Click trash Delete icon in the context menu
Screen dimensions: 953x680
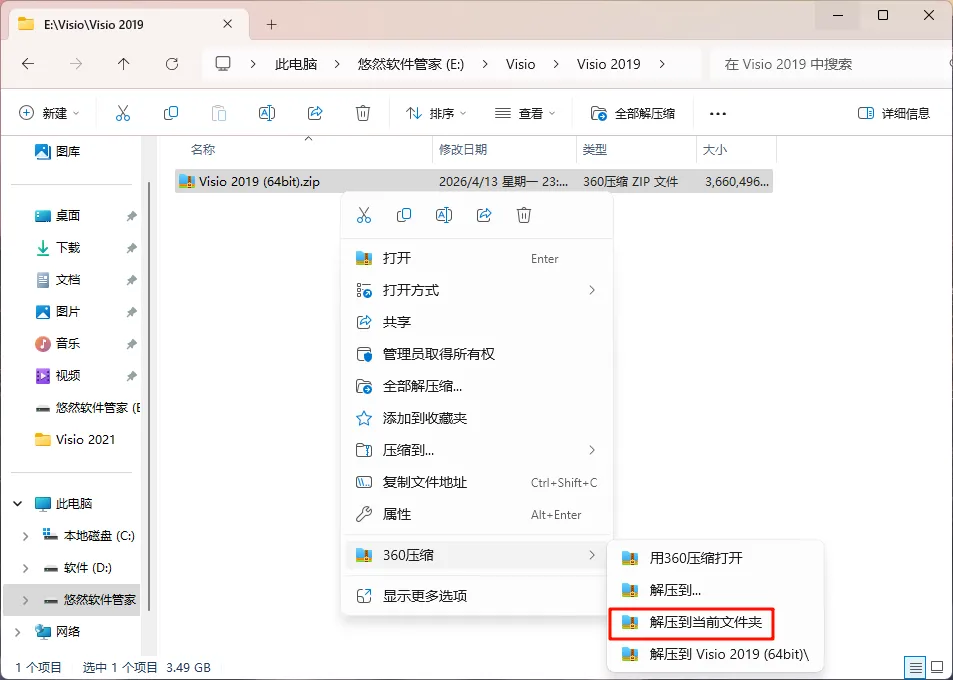[x=524, y=215]
